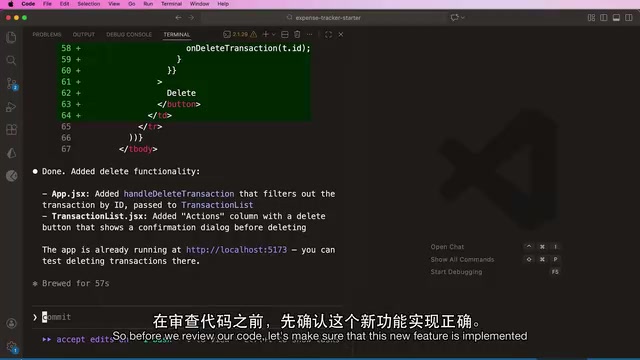Viewport: 640px width, 360px height.
Task: Go back with the left arrow
Action: coord(178,18)
